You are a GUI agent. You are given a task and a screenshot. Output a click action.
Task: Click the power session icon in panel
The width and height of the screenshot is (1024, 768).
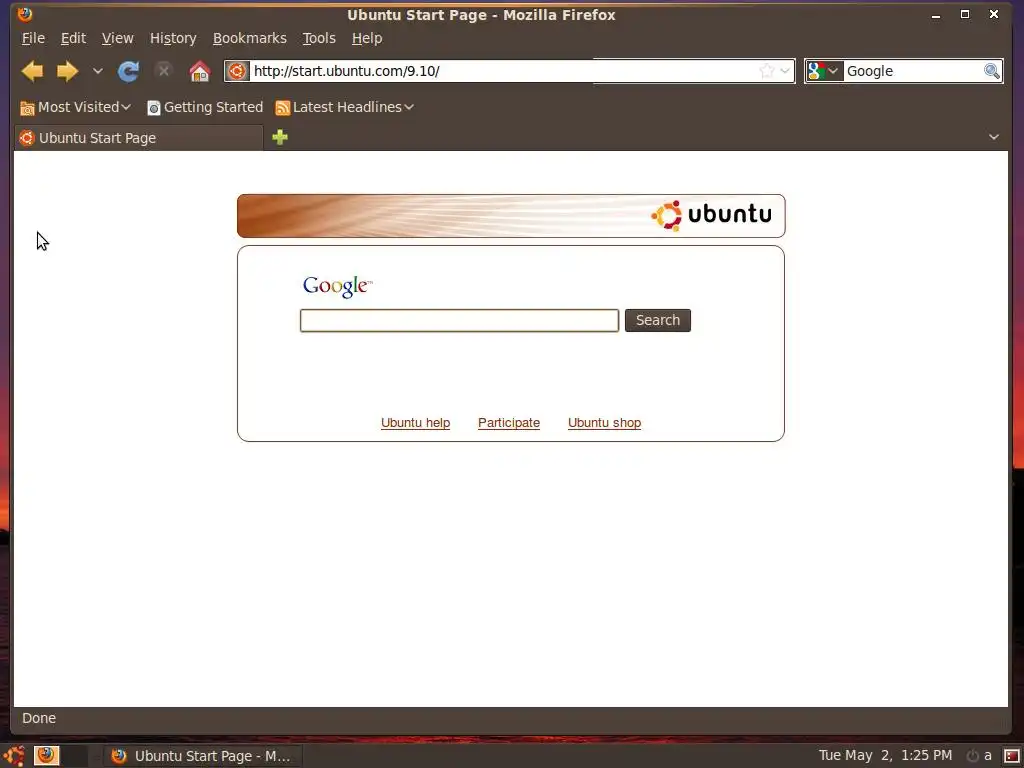coord(972,756)
